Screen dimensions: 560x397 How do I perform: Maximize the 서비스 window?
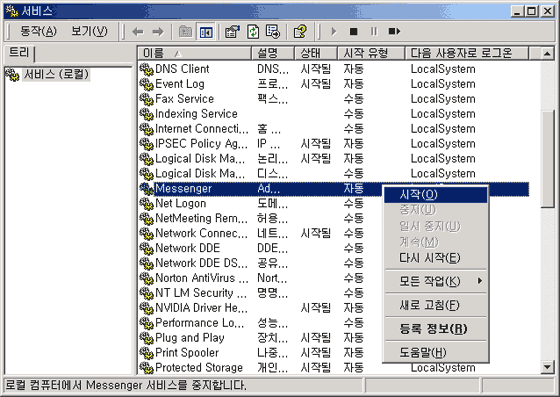pos(531,11)
